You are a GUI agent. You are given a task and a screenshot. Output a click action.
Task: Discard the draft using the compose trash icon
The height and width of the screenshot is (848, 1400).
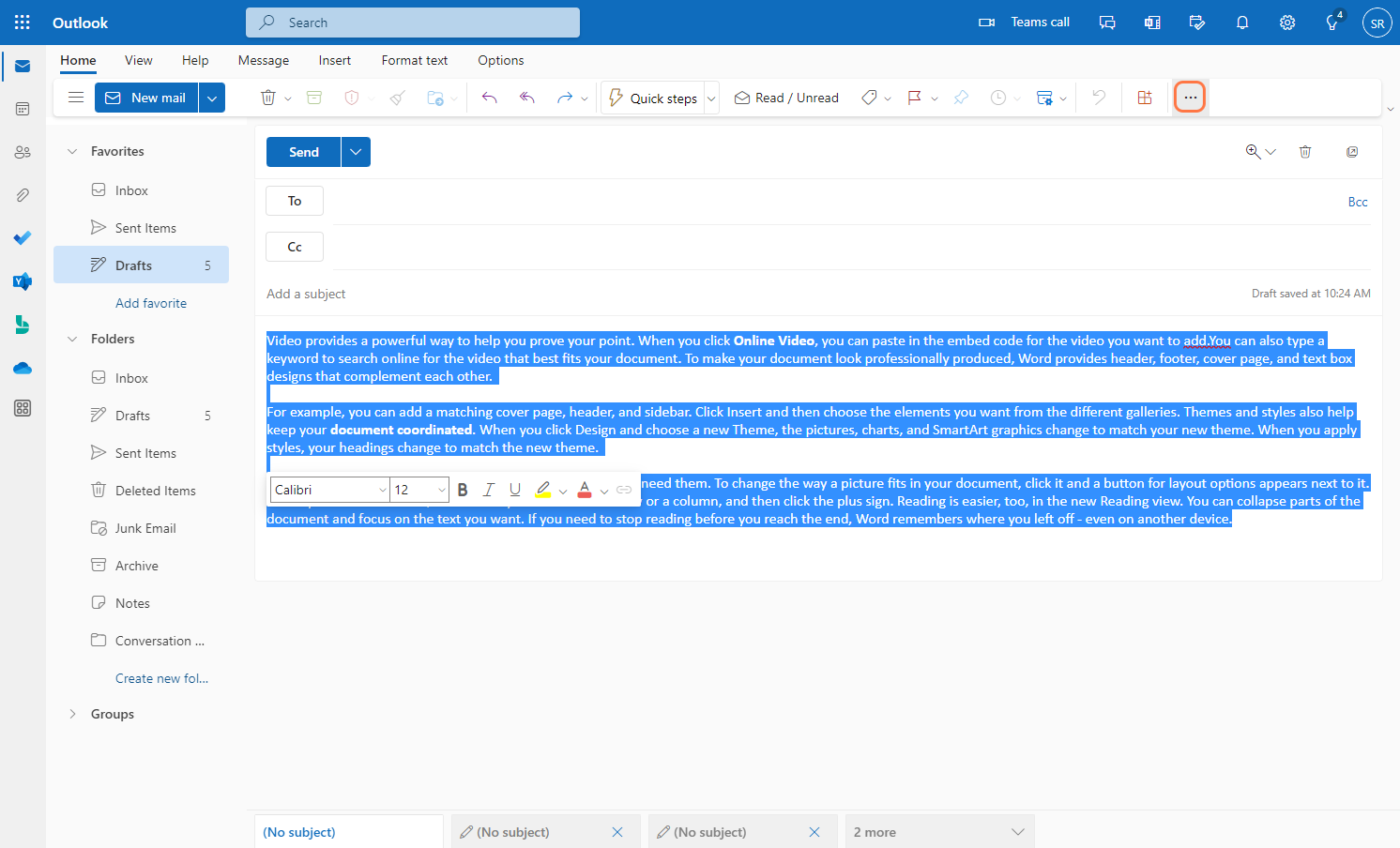tap(1305, 152)
